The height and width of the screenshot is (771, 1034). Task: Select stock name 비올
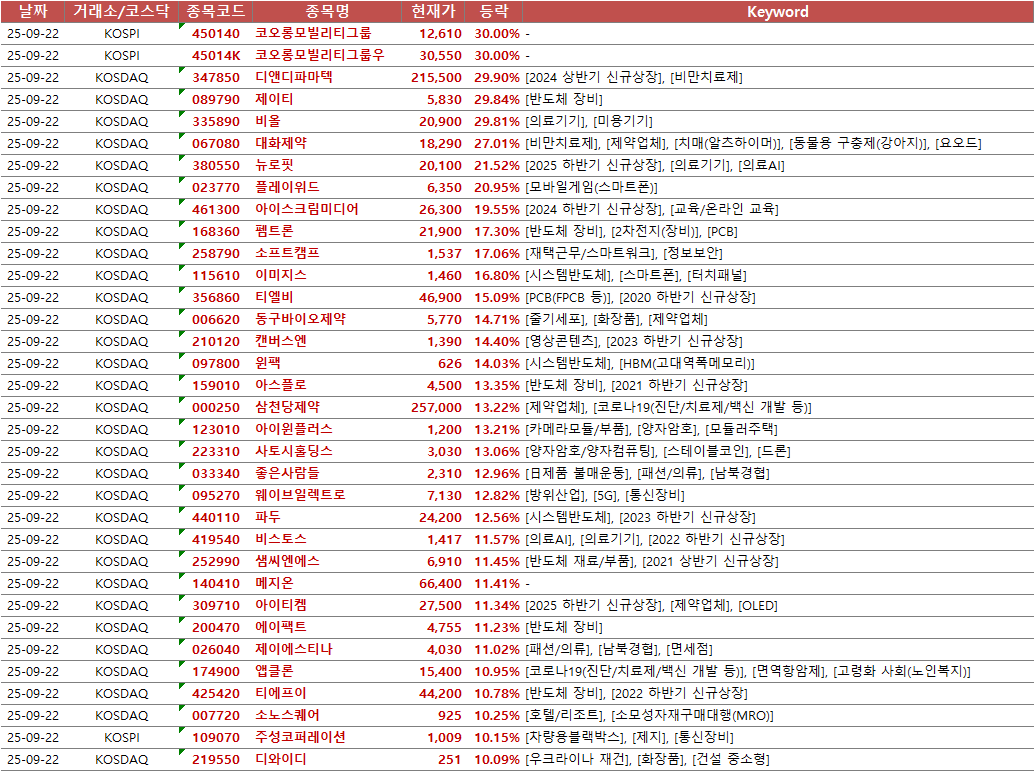[x=268, y=121]
